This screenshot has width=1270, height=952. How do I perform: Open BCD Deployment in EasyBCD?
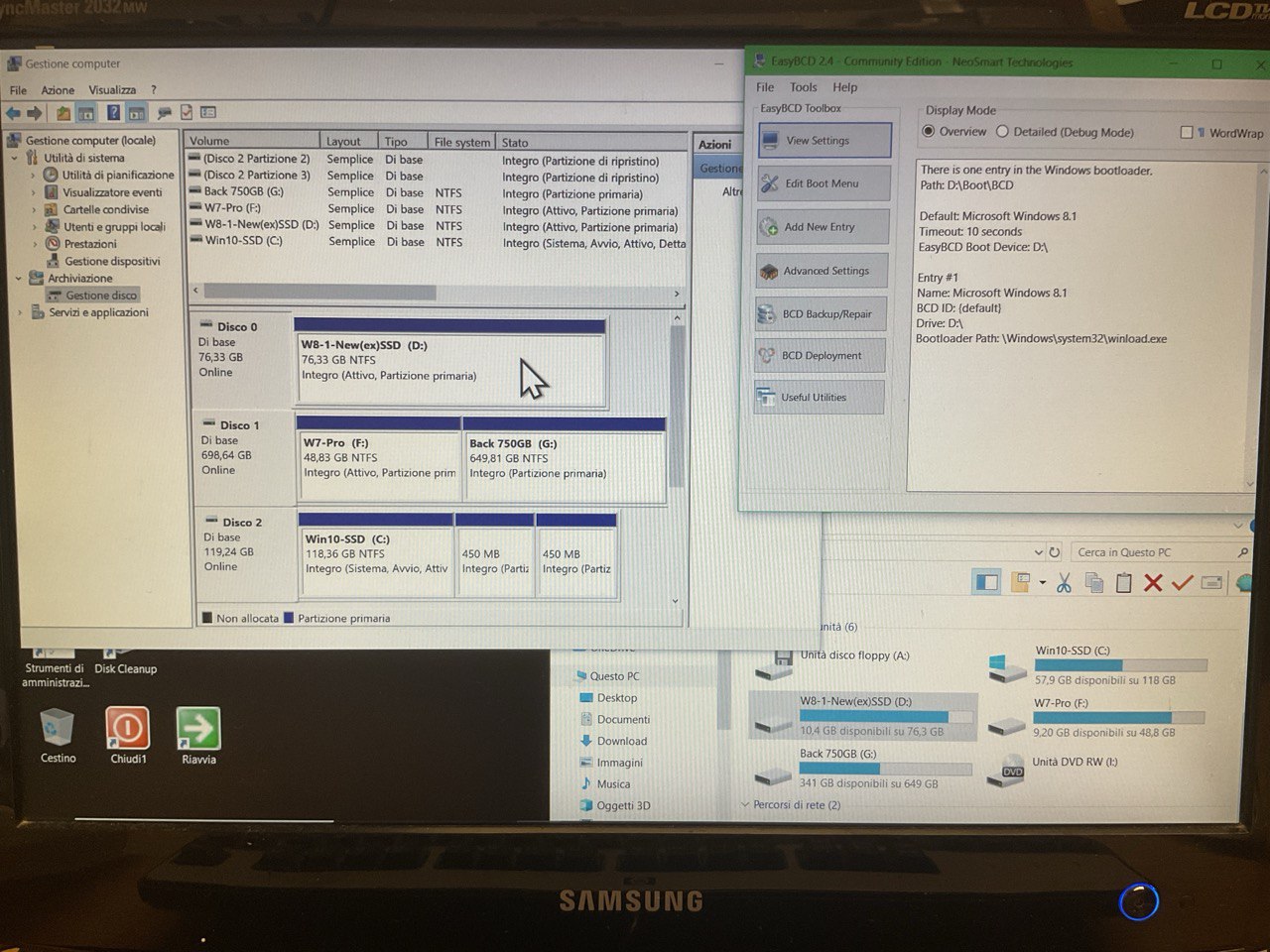click(x=820, y=356)
